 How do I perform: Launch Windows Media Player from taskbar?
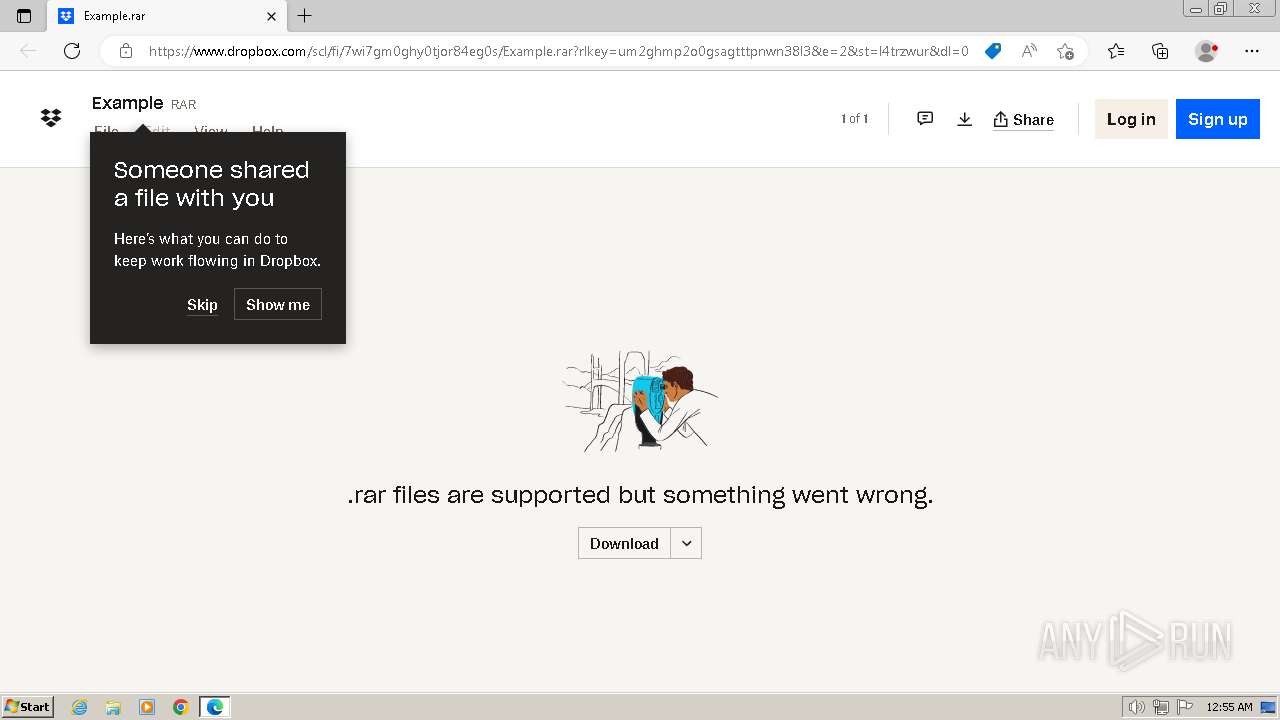pos(147,707)
